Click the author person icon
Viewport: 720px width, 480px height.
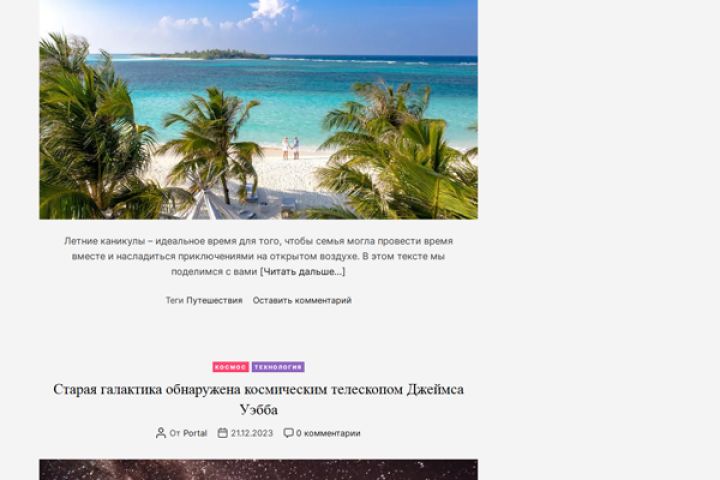tap(161, 433)
